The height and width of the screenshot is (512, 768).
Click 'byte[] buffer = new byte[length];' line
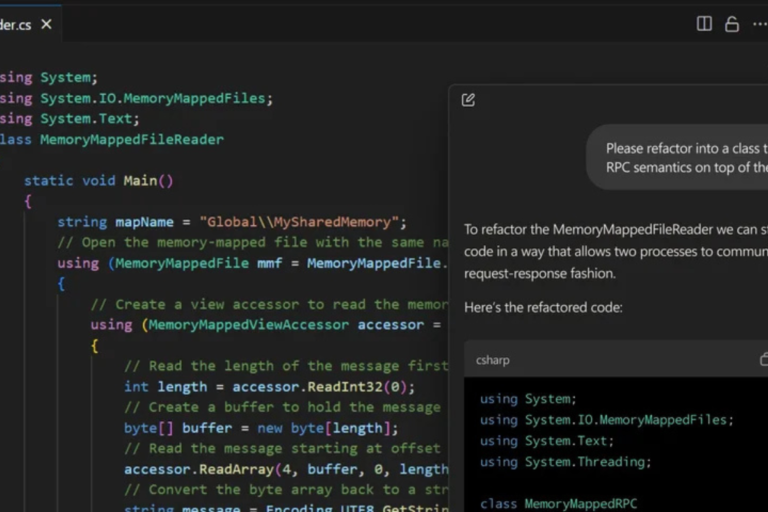(x=261, y=428)
